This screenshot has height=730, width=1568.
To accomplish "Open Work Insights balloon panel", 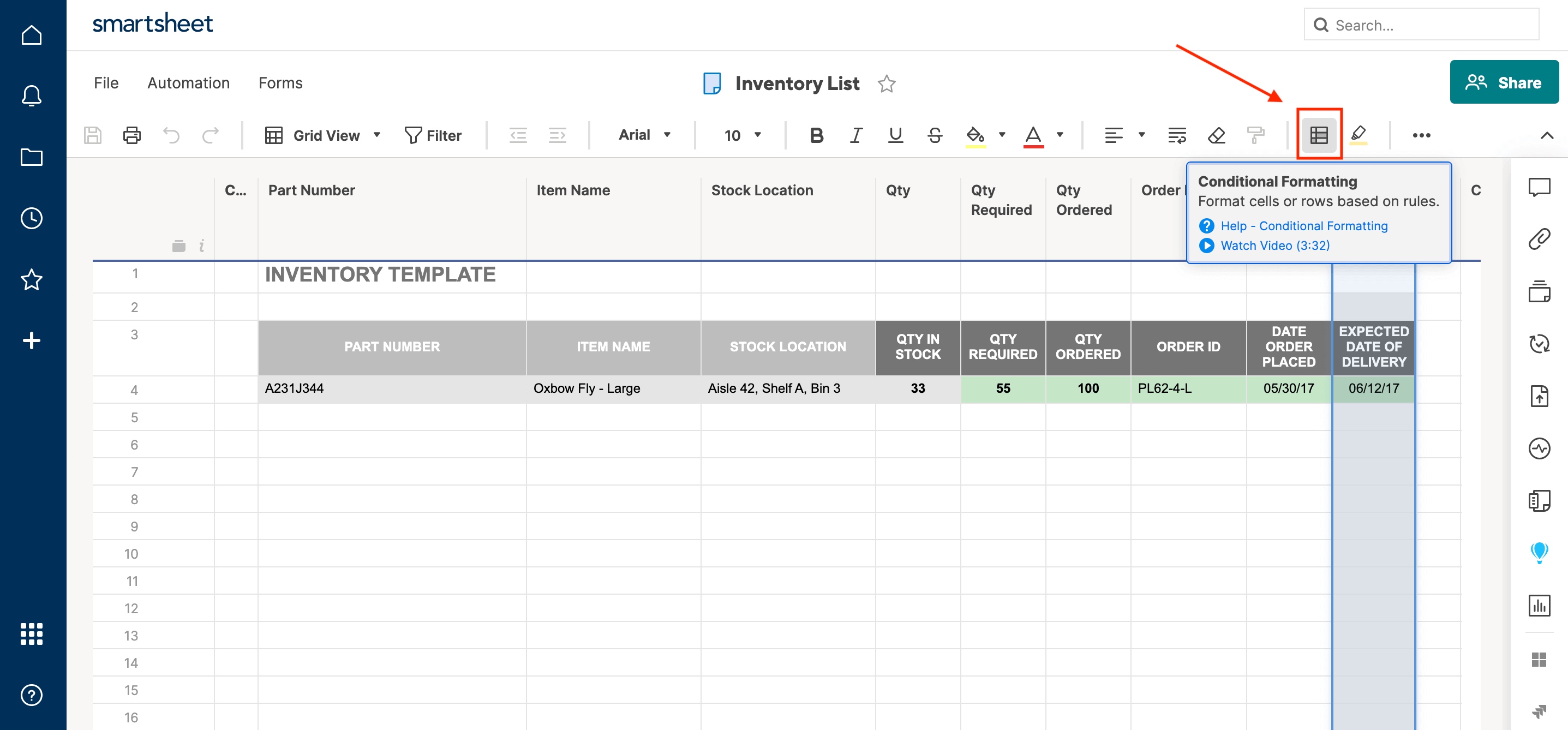I will click(x=1540, y=552).
